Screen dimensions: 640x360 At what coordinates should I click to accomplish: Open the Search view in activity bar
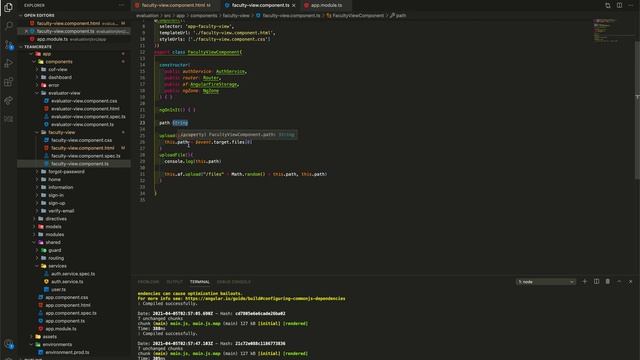pyautogui.click(x=9, y=26)
